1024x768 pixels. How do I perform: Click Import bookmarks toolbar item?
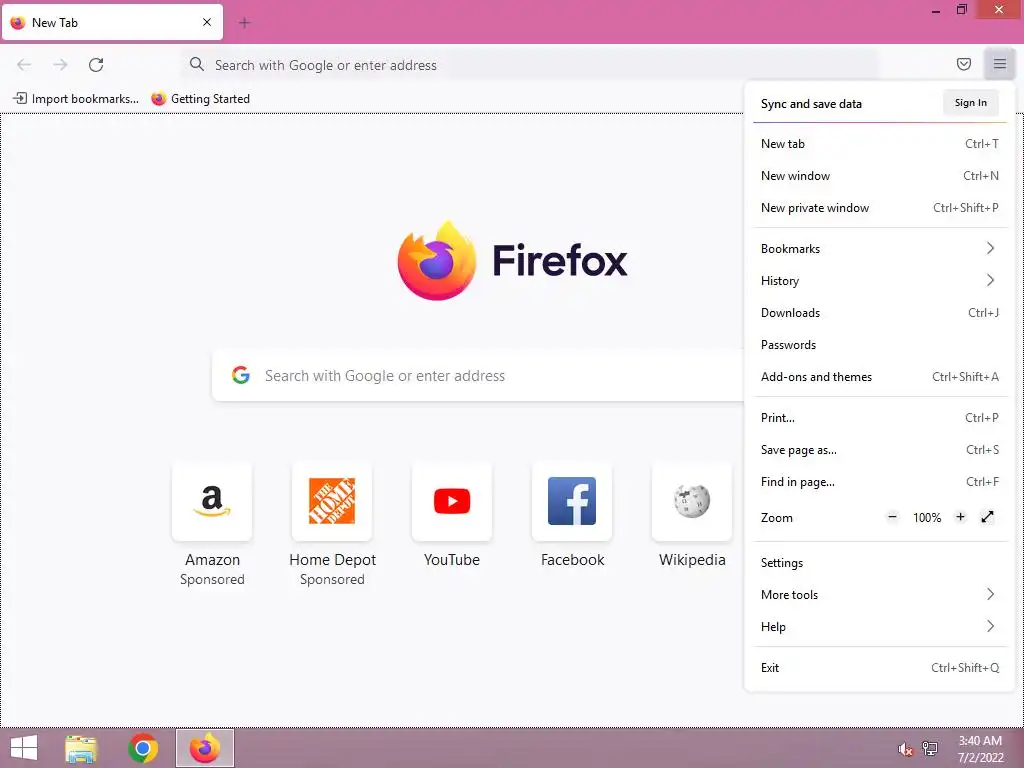pyautogui.click(x=76, y=99)
